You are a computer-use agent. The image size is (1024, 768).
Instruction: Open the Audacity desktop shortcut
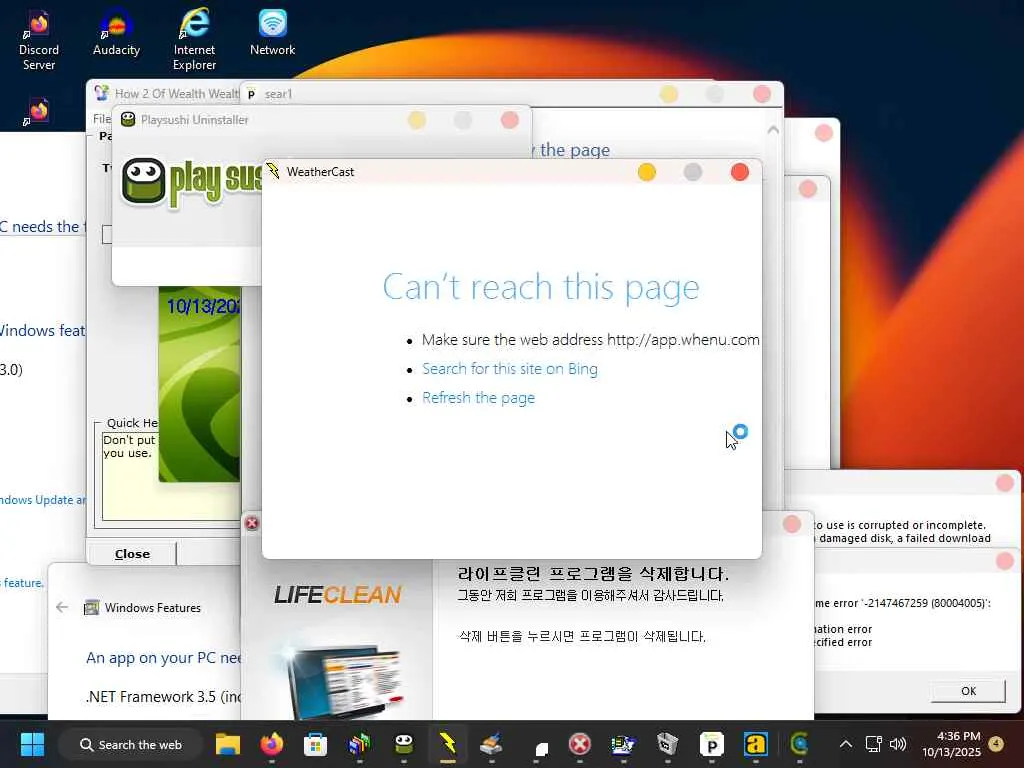click(x=116, y=33)
